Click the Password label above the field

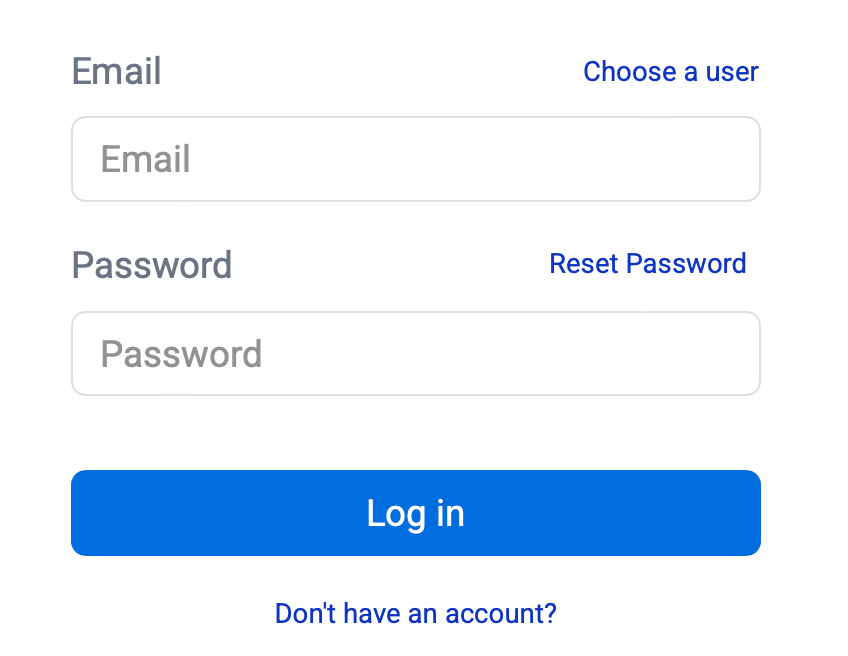(151, 265)
